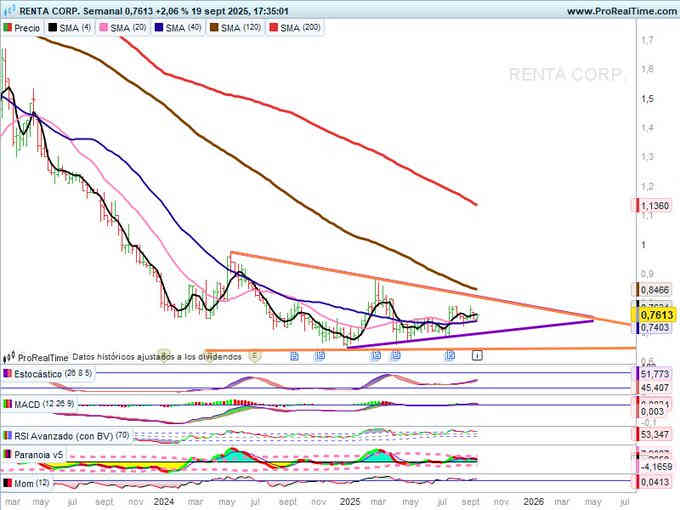This screenshot has height=510, width=680.
Task: Click the blue SMA (40) color swatch
Action: coord(159,28)
